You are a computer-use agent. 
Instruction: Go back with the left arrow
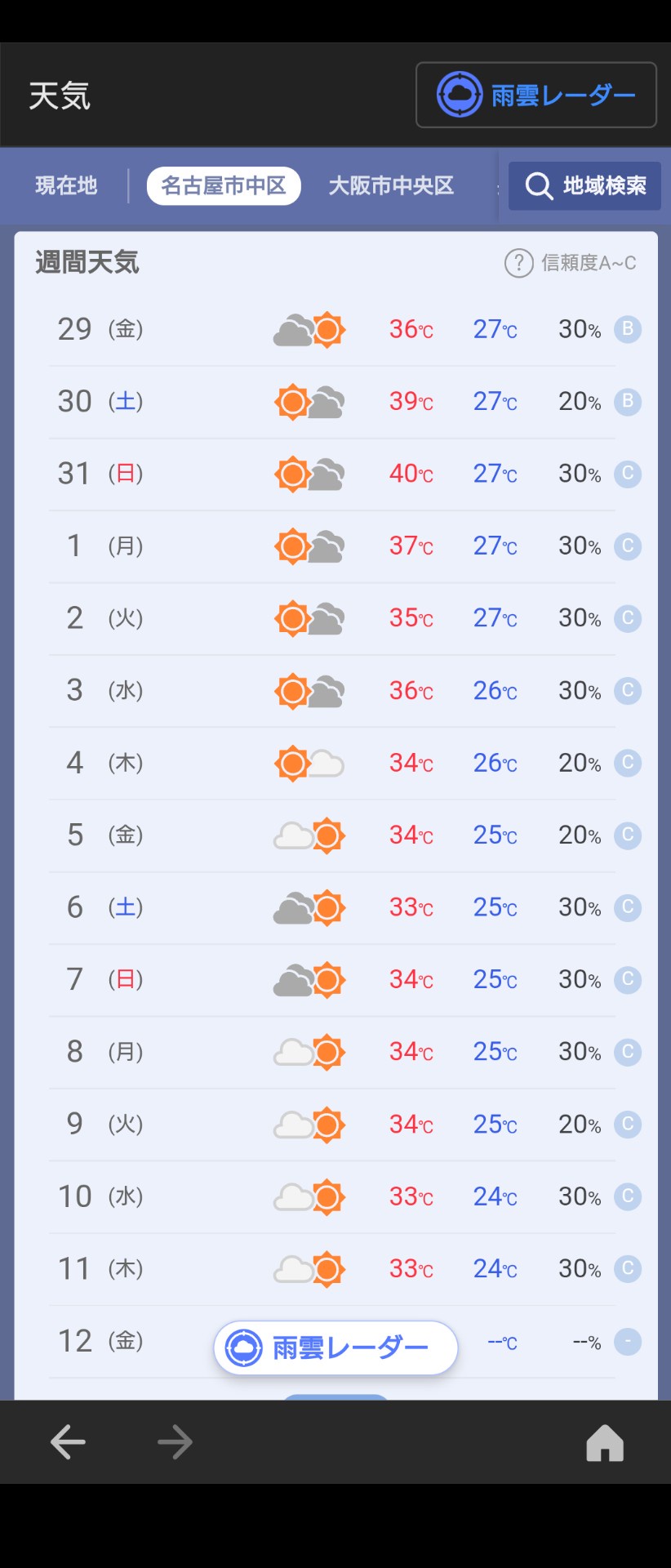tap(68, 1442)
